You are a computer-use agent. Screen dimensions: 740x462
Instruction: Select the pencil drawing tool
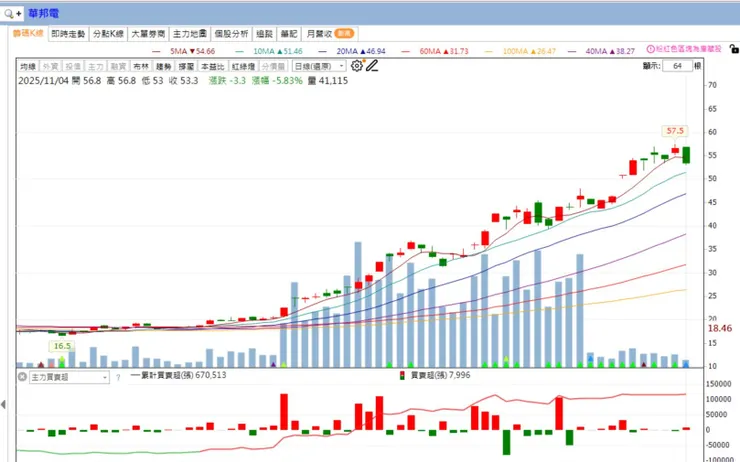(372, 66)
